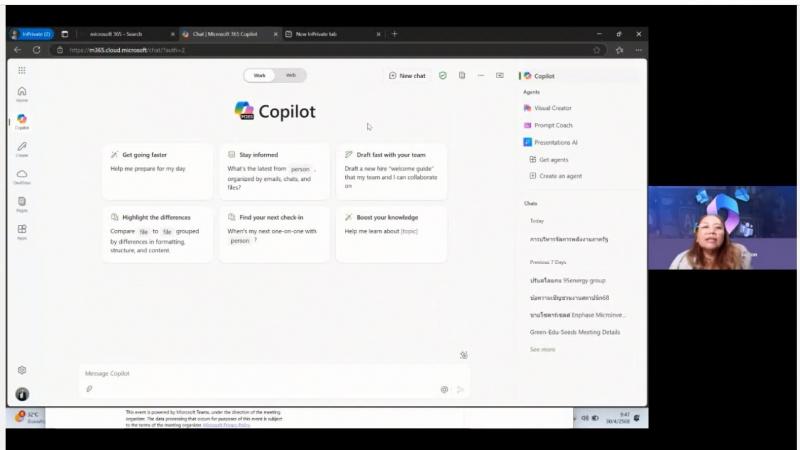Select Copilot icon in left sidebar
Screen dimensions: 800x450
(x=22, y=121)
